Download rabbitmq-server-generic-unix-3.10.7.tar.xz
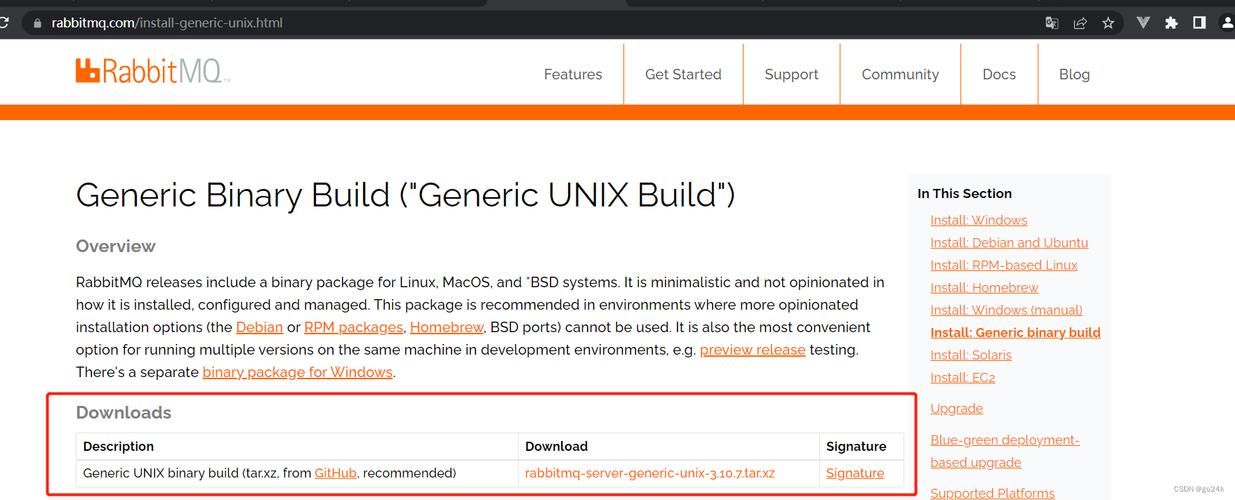This screenshot has height=500, width=1235. click(650, 473)
